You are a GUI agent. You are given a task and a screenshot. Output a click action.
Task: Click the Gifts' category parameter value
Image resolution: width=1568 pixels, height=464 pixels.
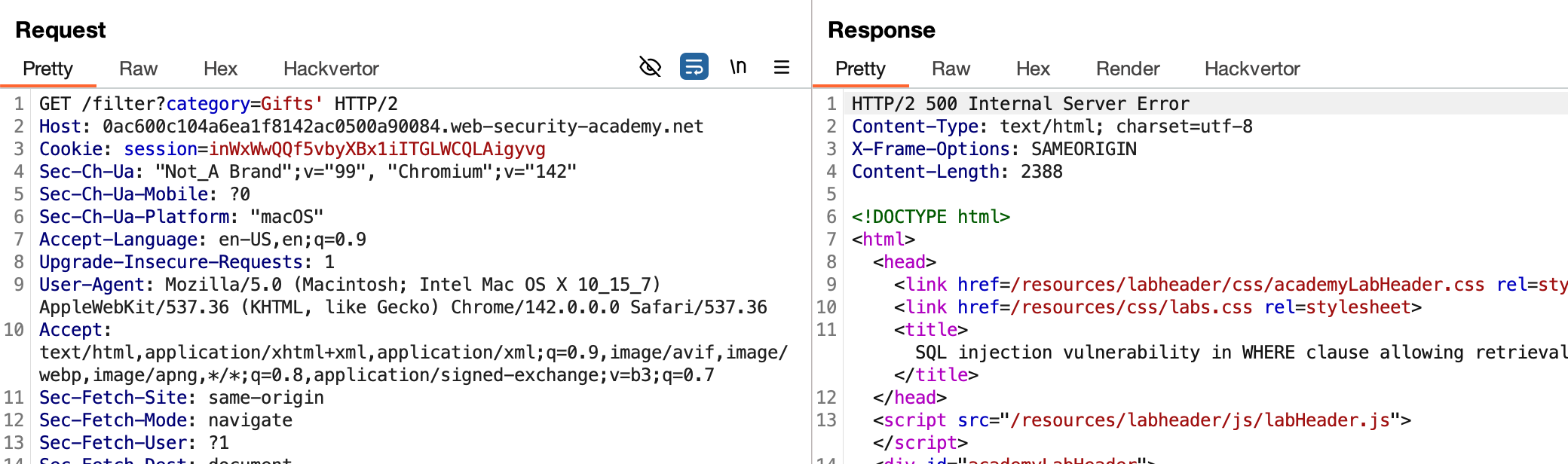292,104
